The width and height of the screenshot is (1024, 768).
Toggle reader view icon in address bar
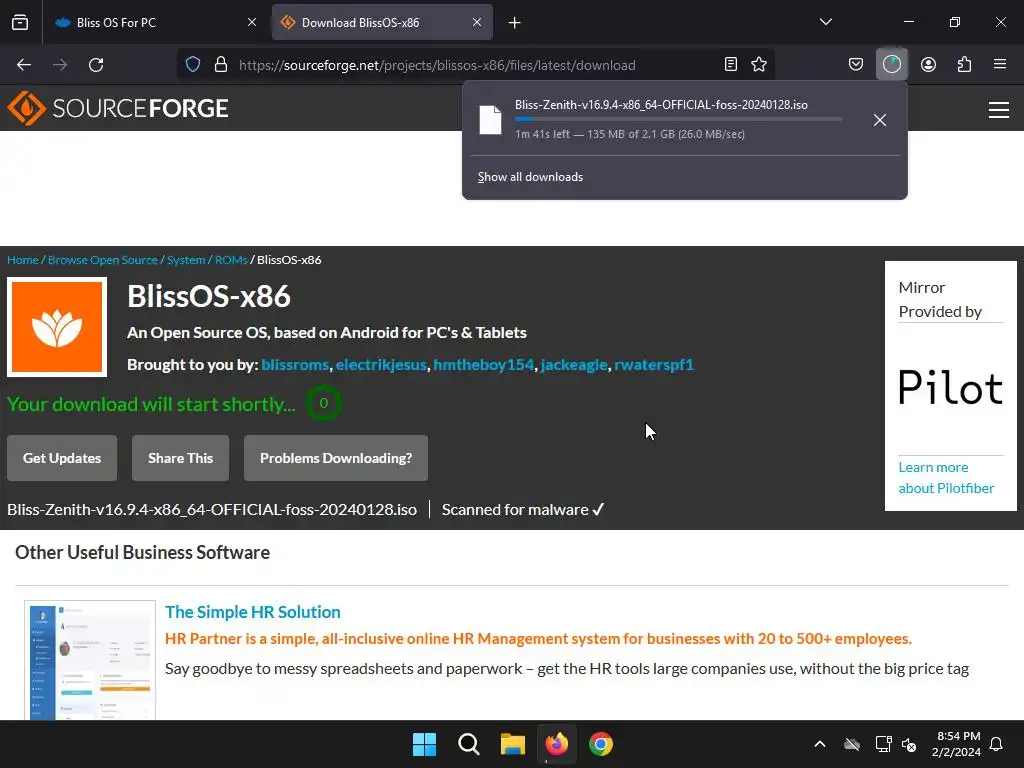pos(731,65)
